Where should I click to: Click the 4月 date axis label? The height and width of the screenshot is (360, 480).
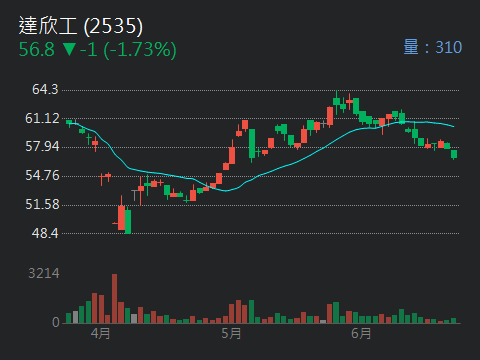100,333
